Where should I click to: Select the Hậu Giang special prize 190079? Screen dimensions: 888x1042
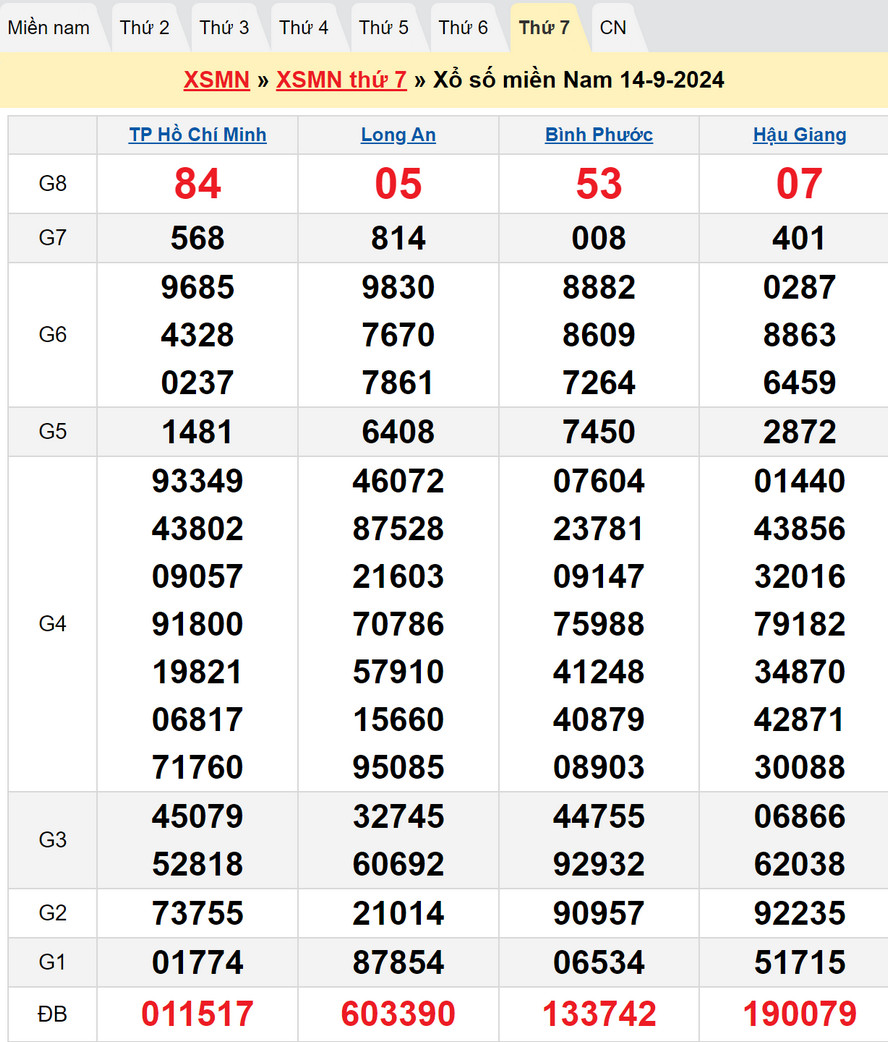pyautogui.click(x=799, y=1014)
